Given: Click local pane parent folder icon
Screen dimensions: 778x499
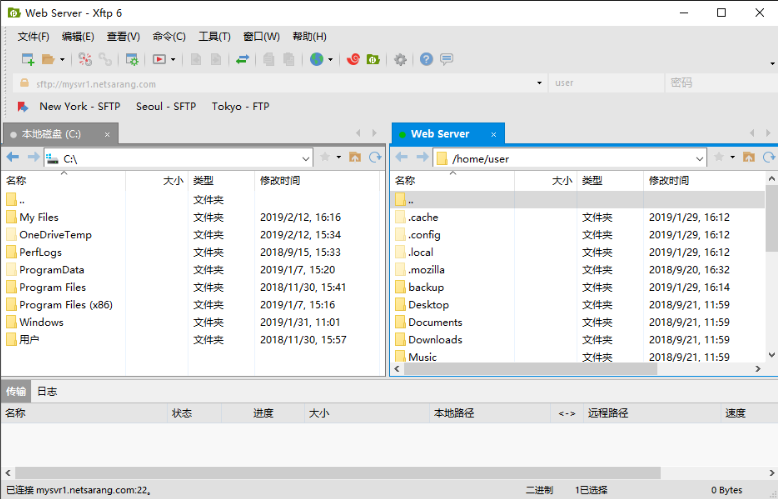Looking at the screenshot, I should tap(355, 157).
